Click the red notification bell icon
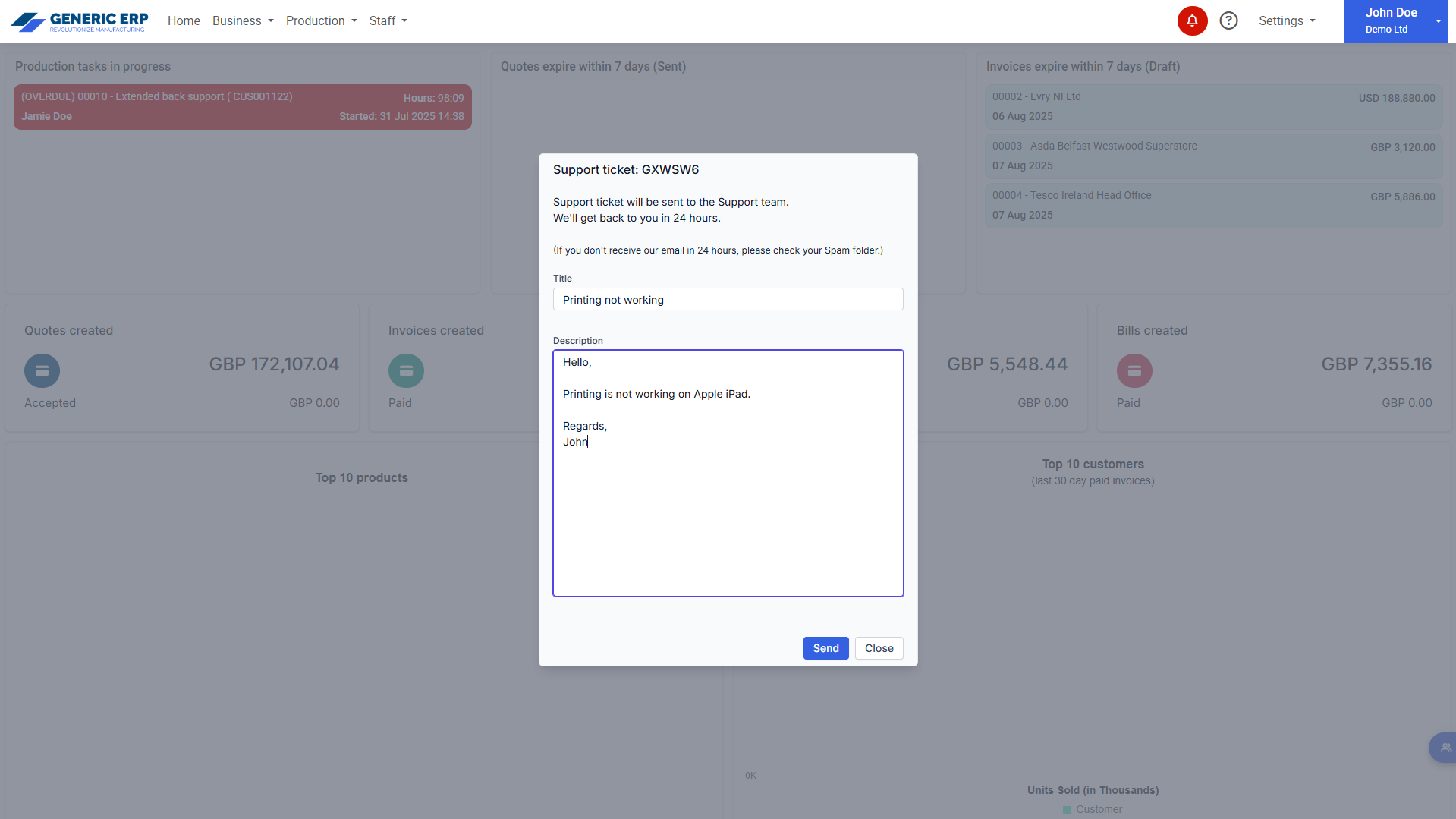This screenshot has height=819, width=1456. pos(1192,20)
